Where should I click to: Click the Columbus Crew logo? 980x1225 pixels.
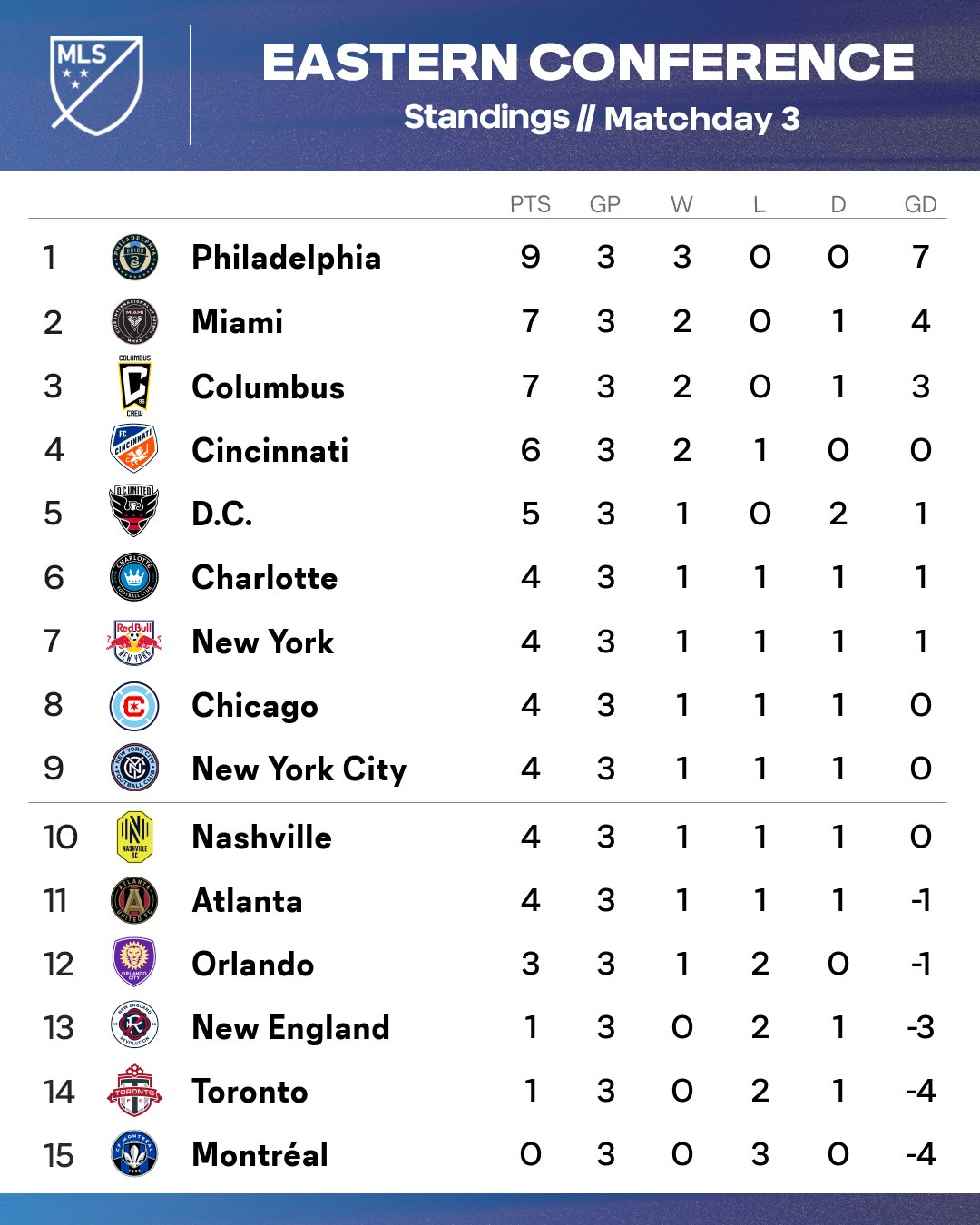pyautogui.click(x=134, y=386)
